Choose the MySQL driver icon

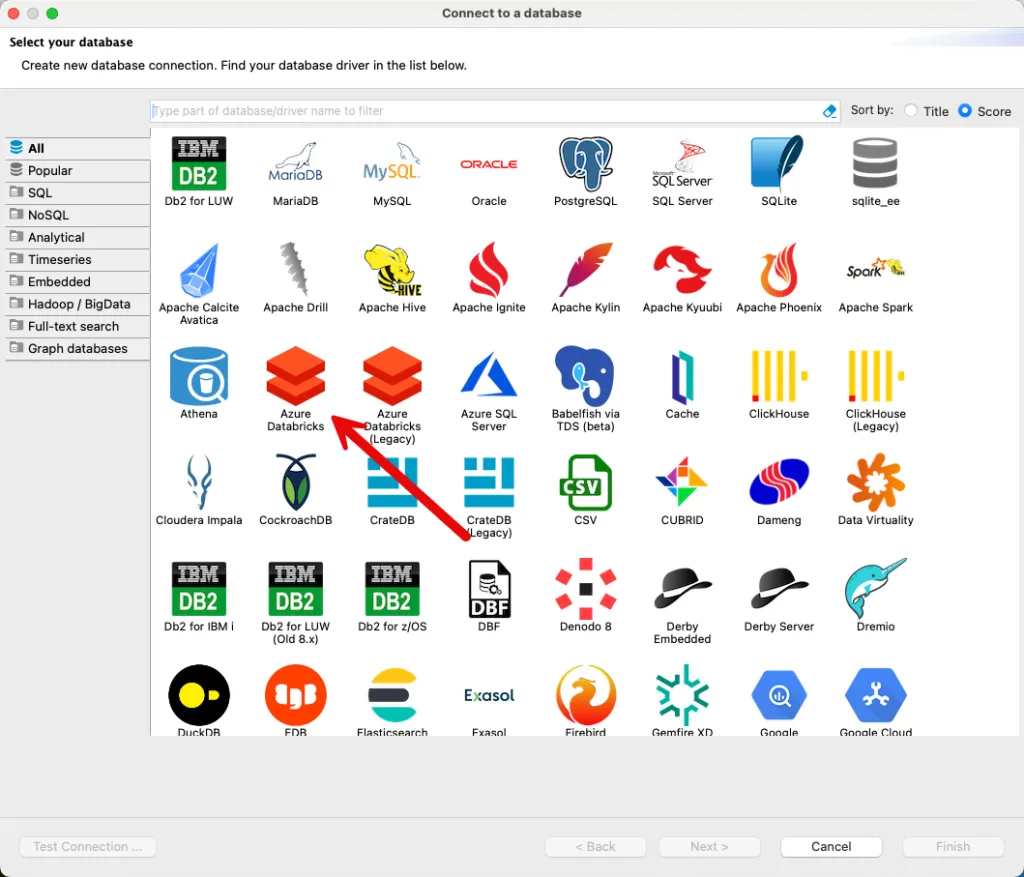[392, 165]
